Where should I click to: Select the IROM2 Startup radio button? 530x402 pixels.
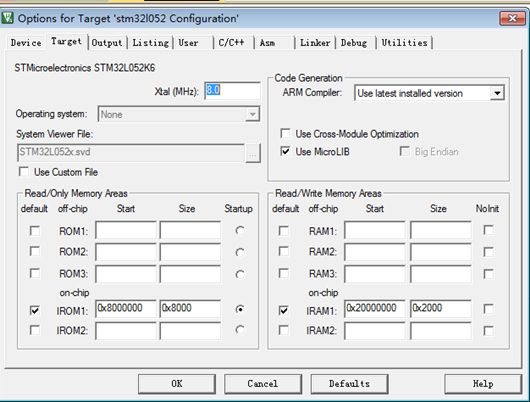click(240, 330)
